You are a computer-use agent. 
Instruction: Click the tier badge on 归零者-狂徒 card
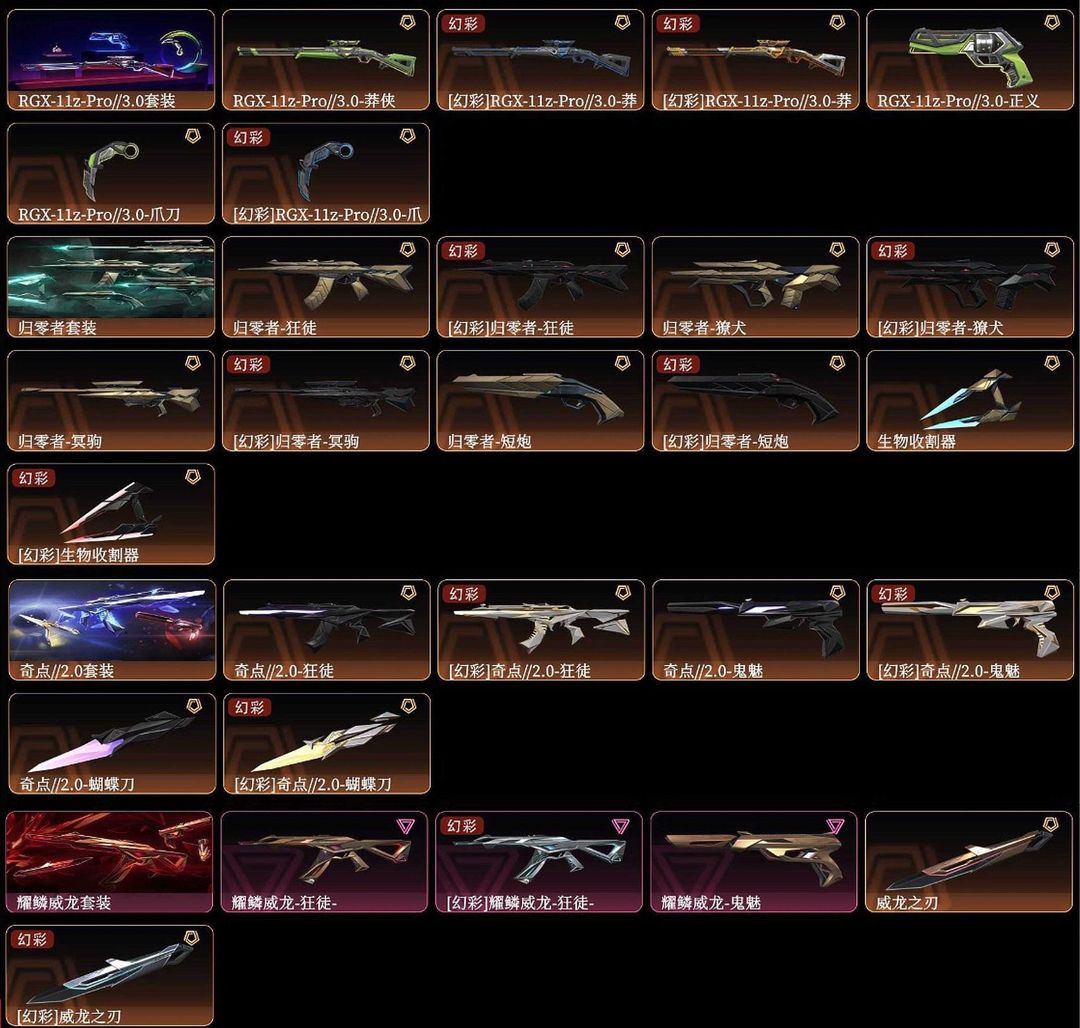pos(408,249)
